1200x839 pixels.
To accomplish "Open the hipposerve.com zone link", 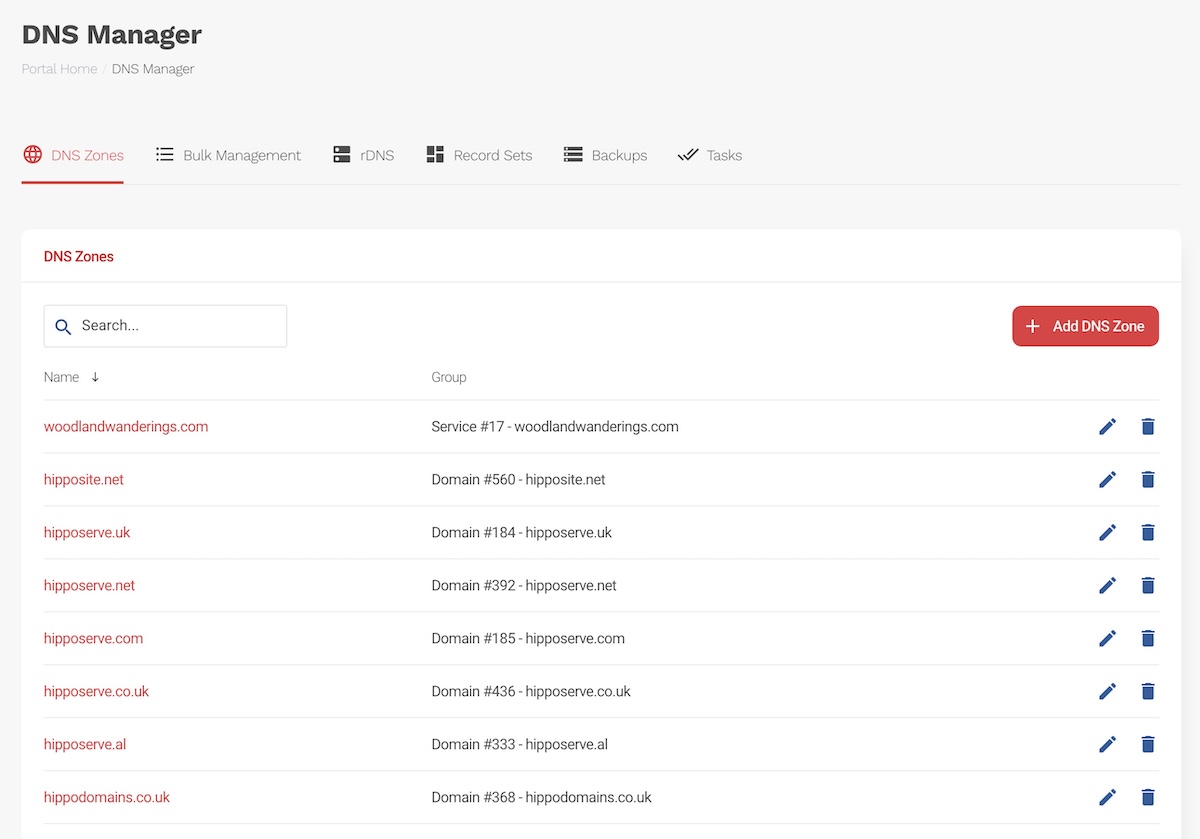I will coord(93,639).
